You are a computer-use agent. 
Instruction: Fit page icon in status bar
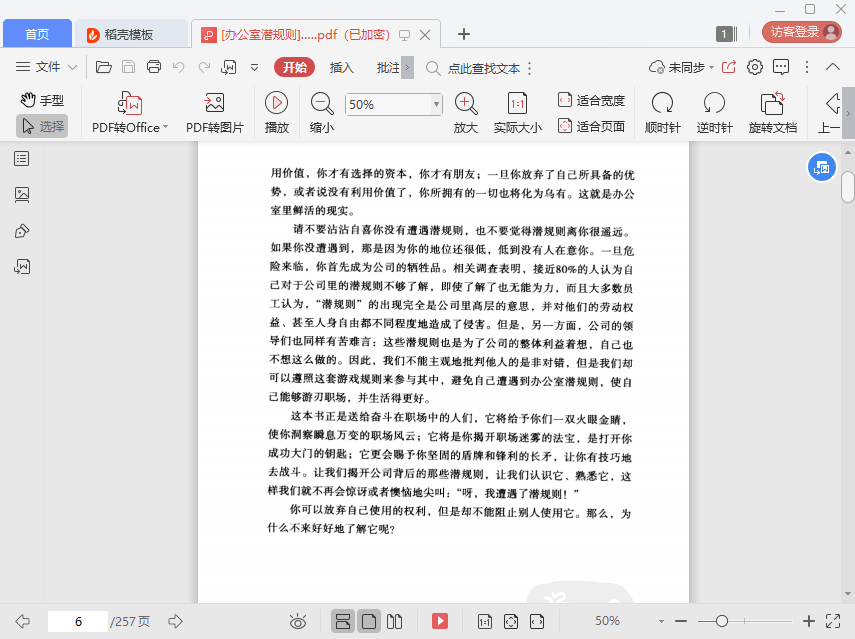(x=511, y=621)
